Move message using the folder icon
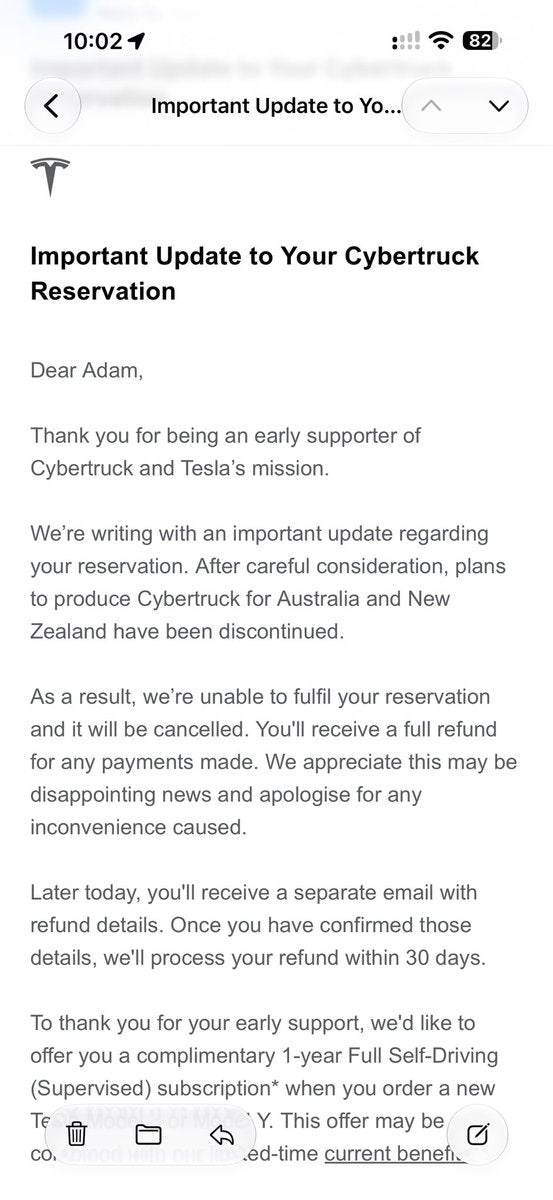Viewport: 553px width, 1200px height. pos(148,1133)
